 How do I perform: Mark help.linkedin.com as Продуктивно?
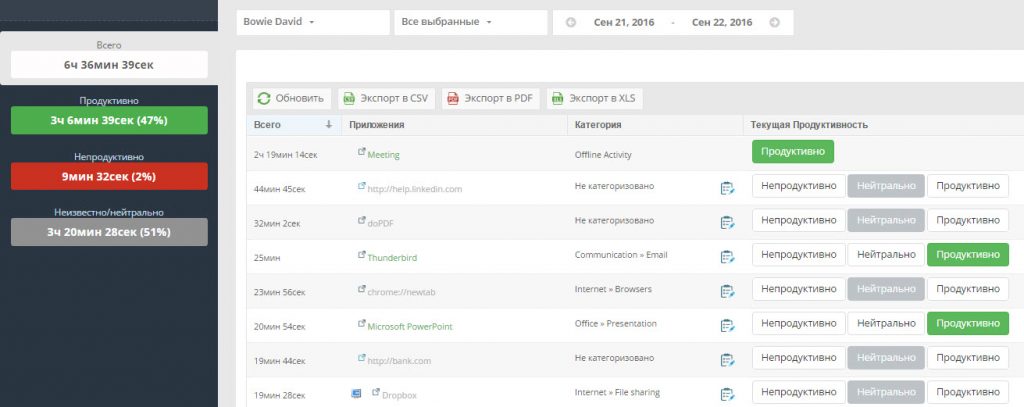pos(968,186)
